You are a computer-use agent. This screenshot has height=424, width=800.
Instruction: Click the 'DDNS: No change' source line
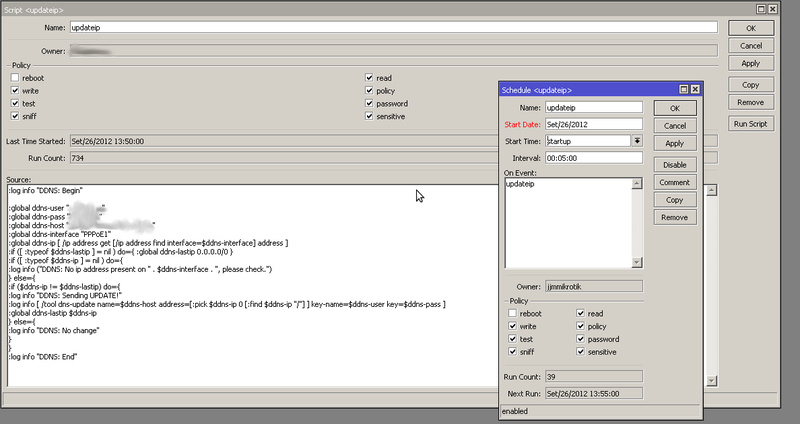point(54,331)
